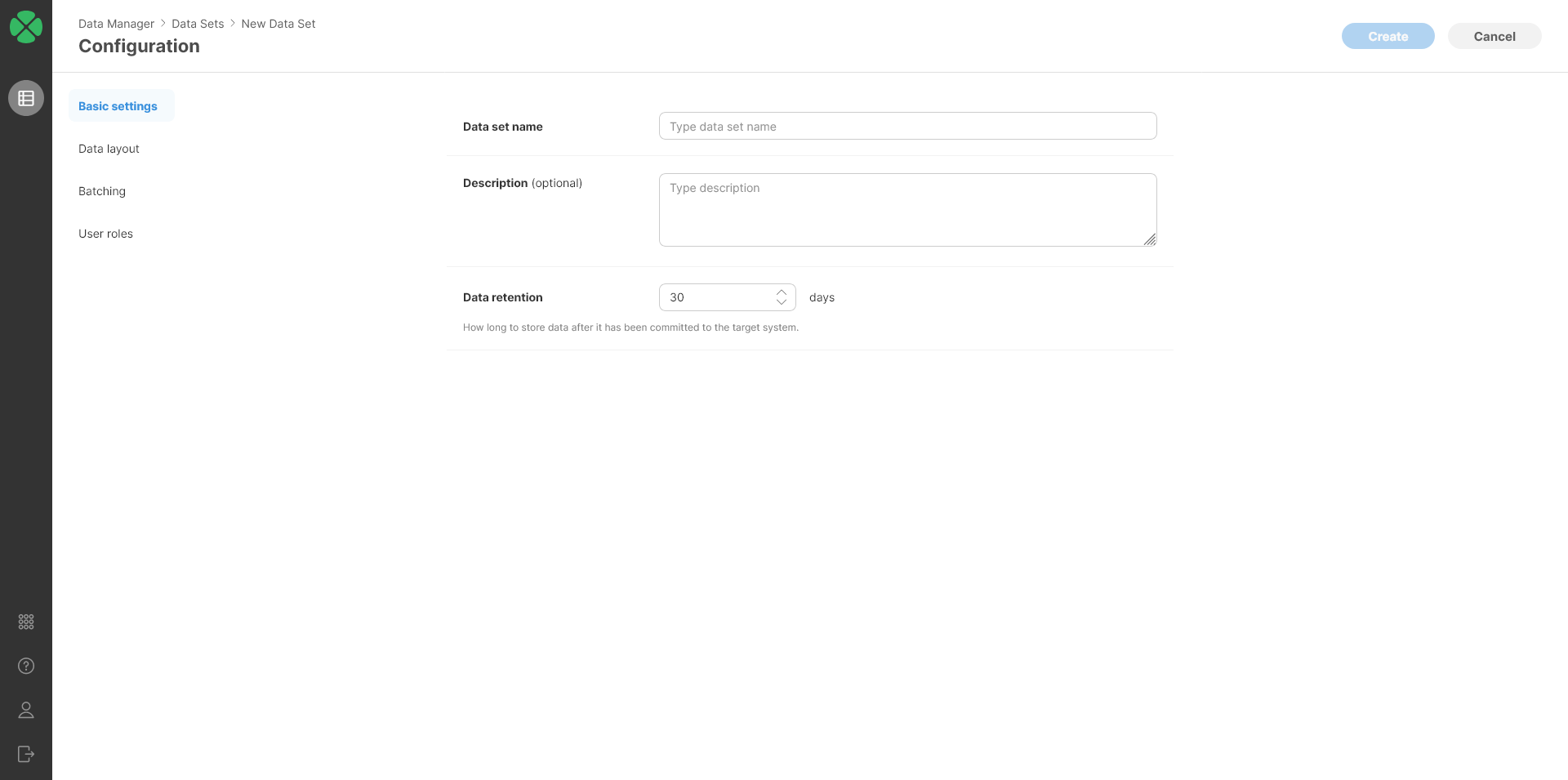Click the data set name input field
This screenshot has height=780, width=1568.
point(906,126)
